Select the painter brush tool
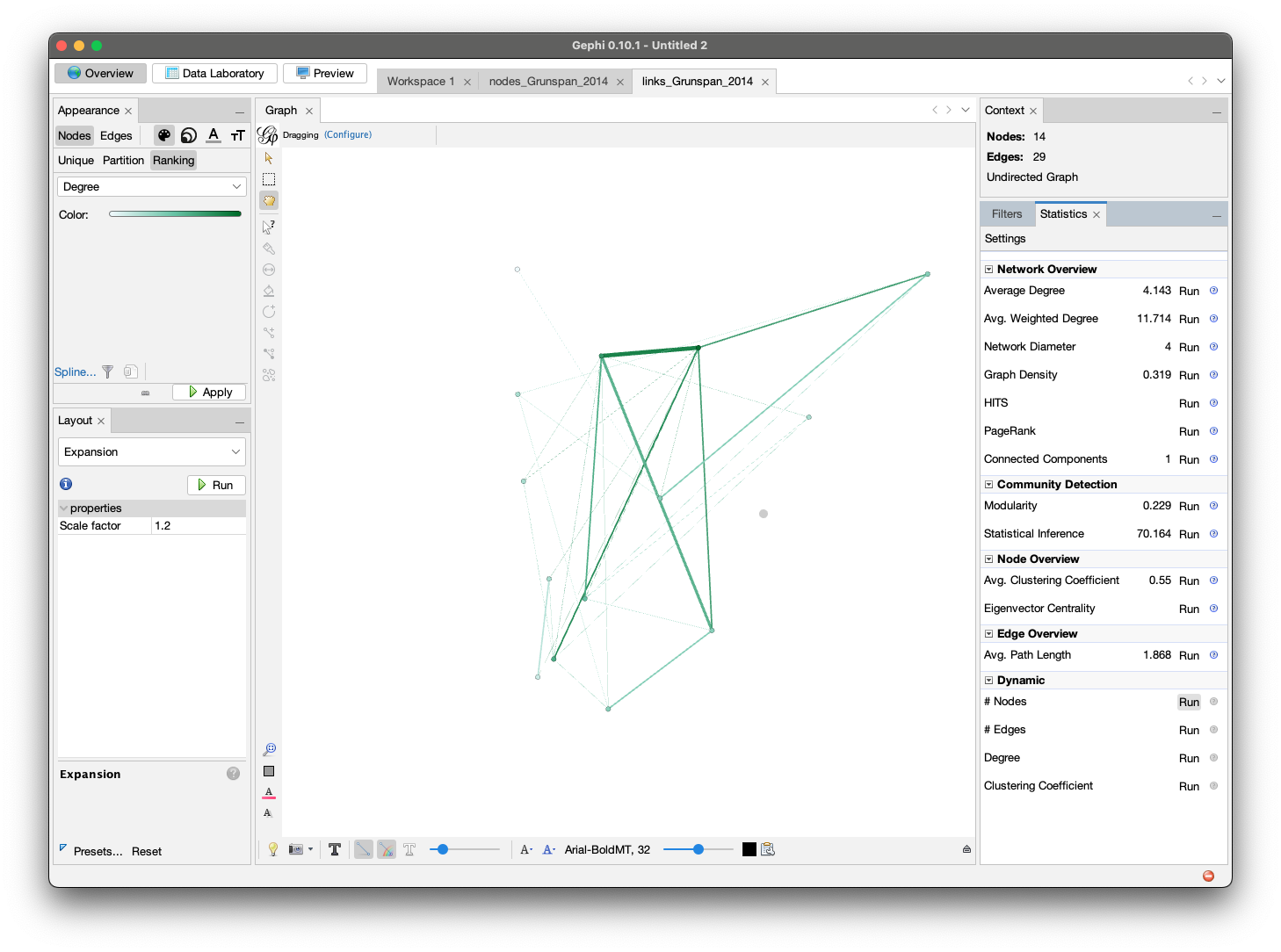The width and height of the screenshot is (1281, 952). [269, 249]
